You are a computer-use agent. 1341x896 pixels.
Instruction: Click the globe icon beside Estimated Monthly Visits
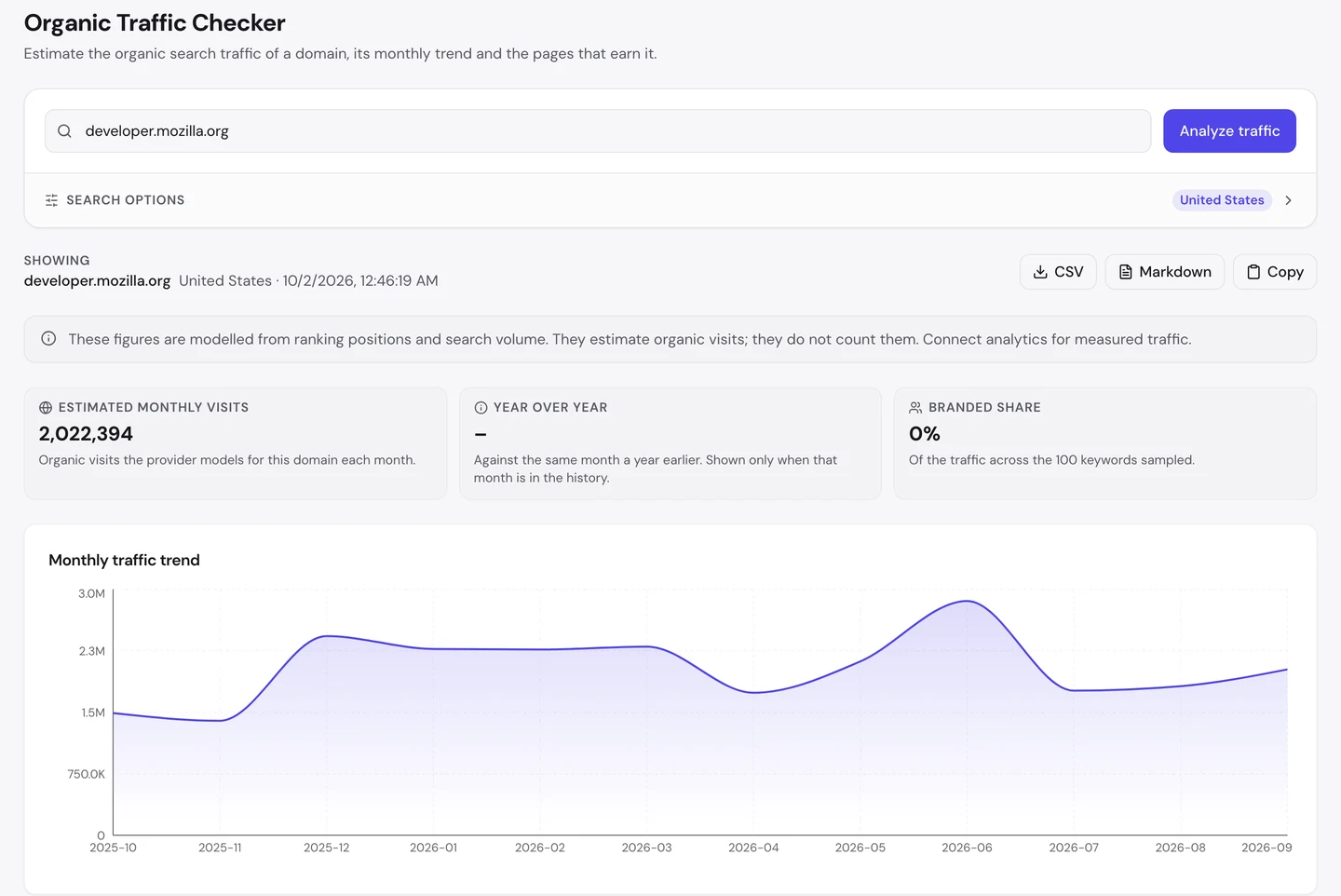pos(46,408)
